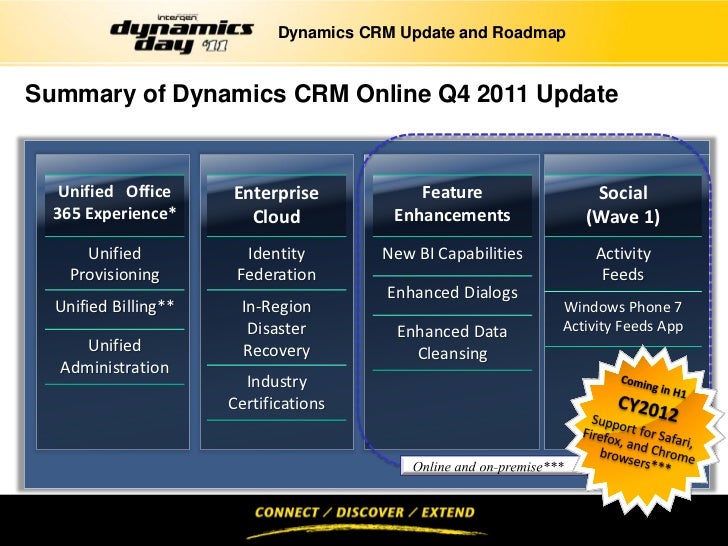Click the CONNECT / DISCOVER / EXTEND tagline
This screenshot has width=728, height=546.
(365, 513)
